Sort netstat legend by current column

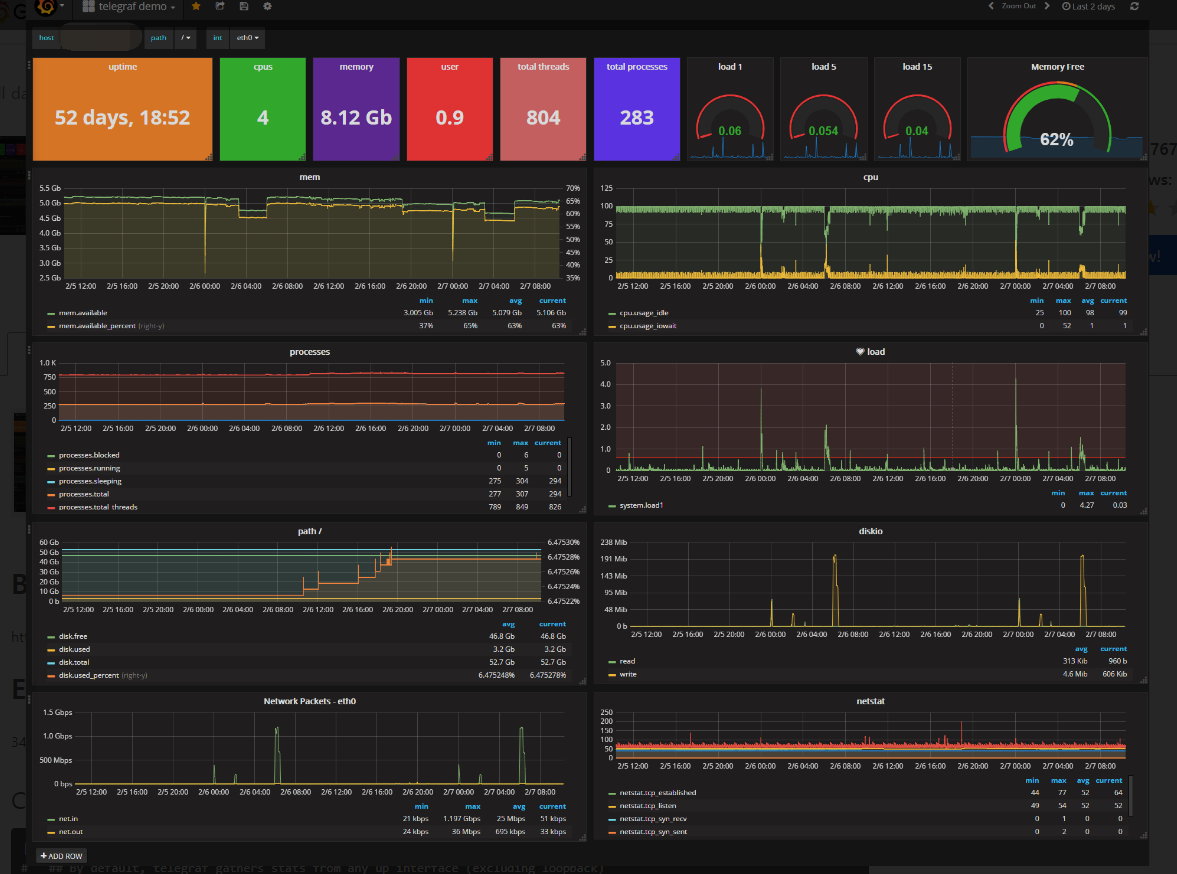coord(1109,780)
